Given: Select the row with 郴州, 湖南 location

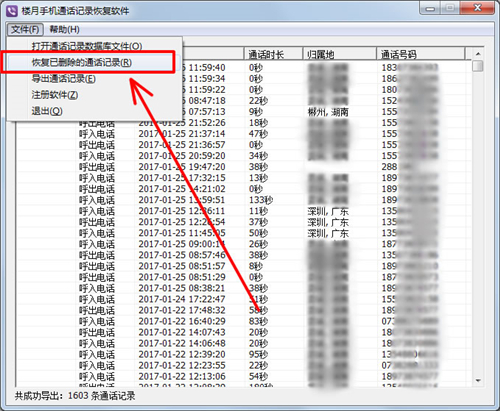Looking at the screenshot, I should click(243, 112).
